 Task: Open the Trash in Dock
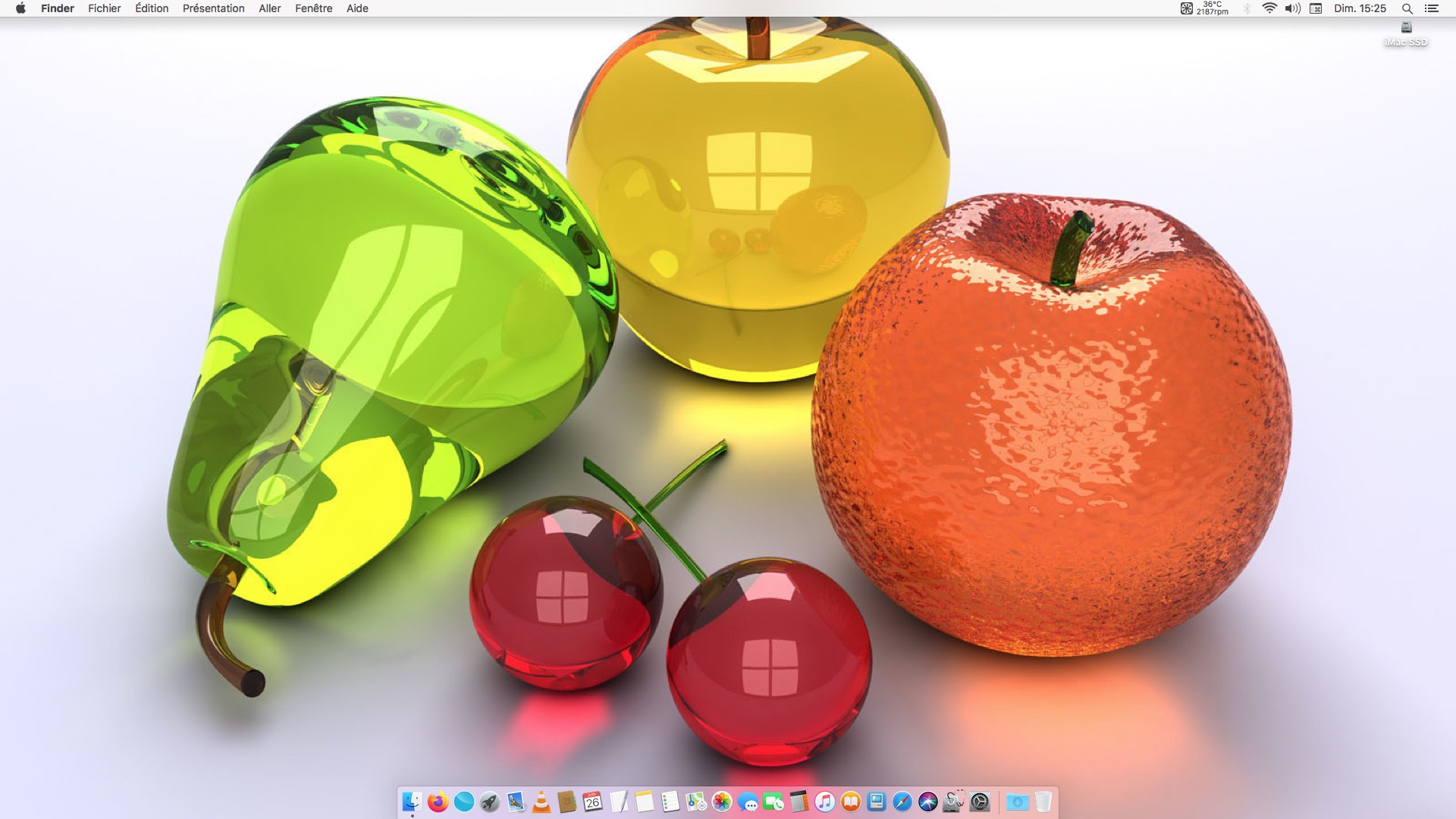[x=1043, y=802]
